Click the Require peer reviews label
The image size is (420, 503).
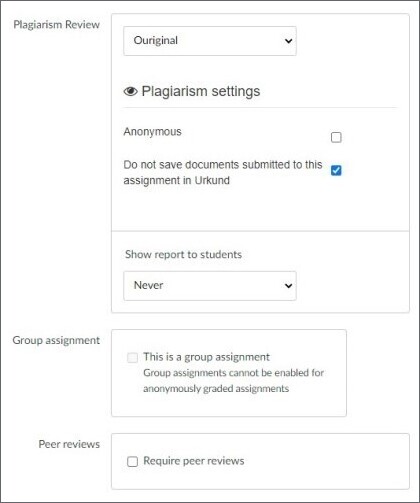click(x=194, y=461)
